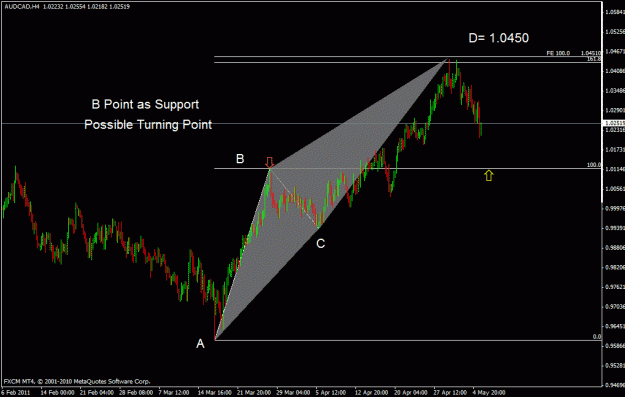
Task: Click the '14 Mar 16:00' date label
Action: click(214, 393)
